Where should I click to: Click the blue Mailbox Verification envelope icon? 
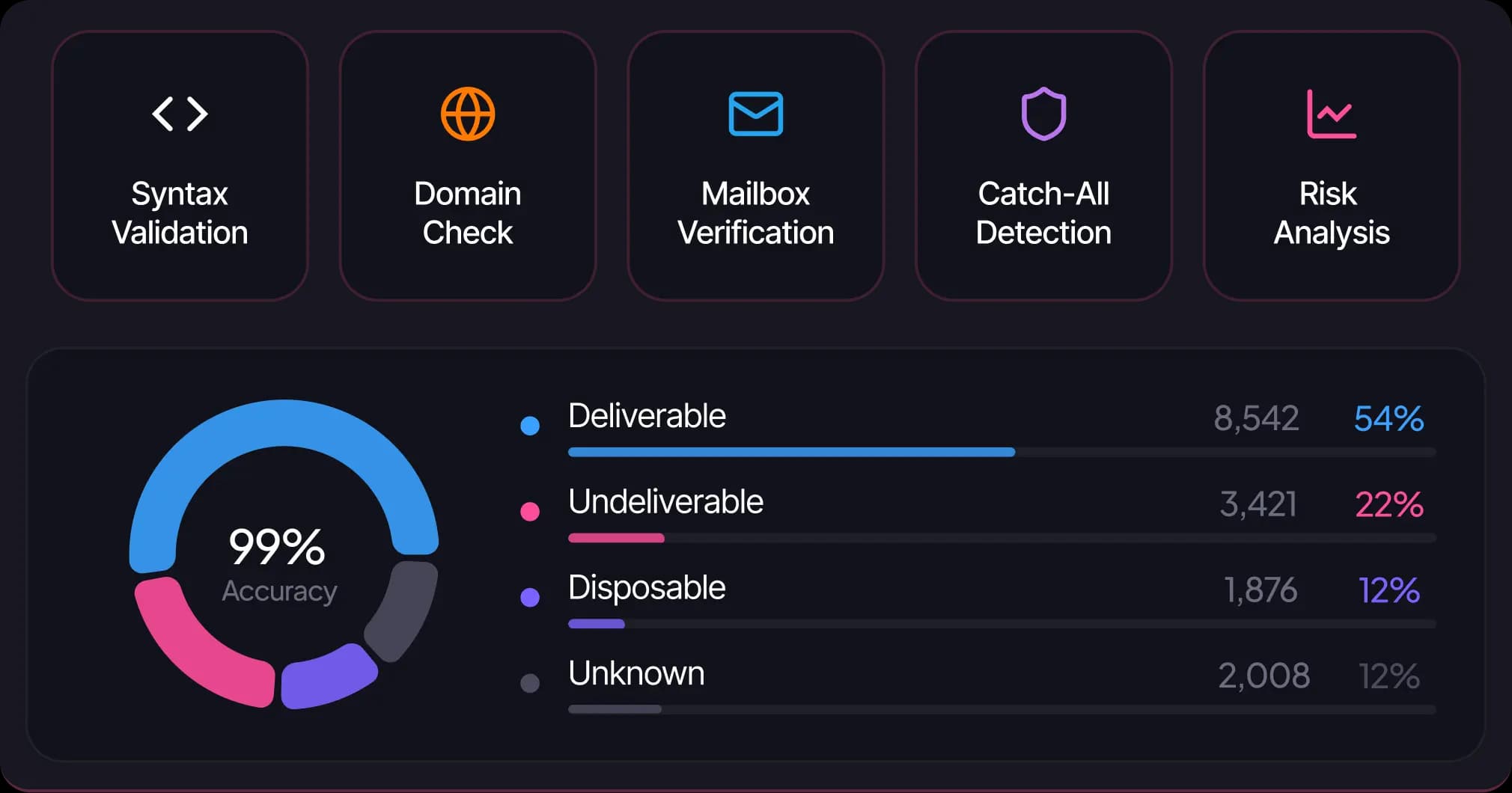[x=756, y=114]
